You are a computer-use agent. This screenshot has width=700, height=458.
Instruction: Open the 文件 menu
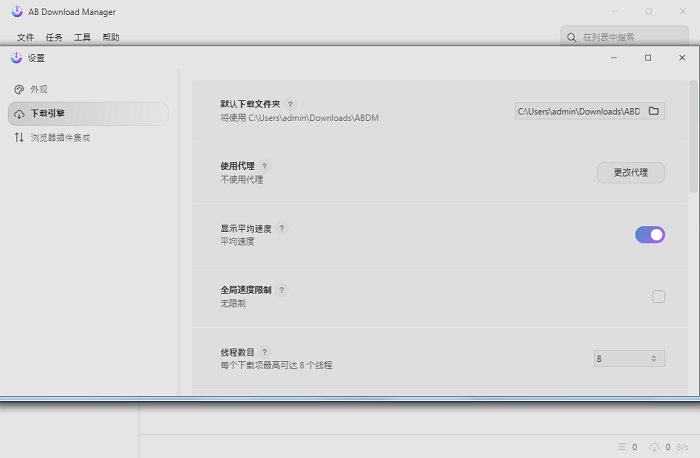coord(25,37)
